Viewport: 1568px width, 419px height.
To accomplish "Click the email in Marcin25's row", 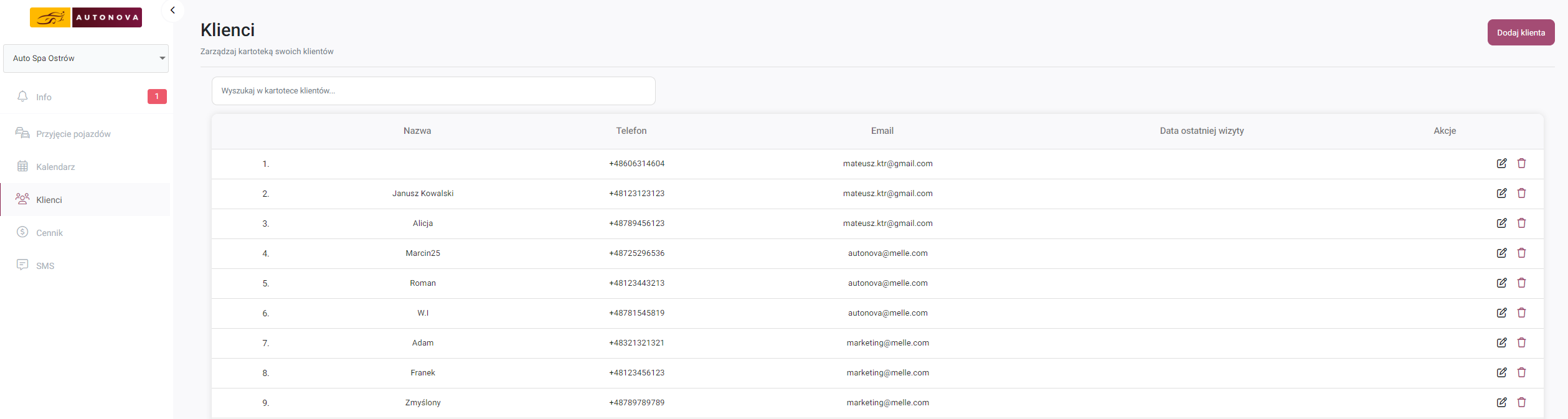I will [x=888, y=253].
